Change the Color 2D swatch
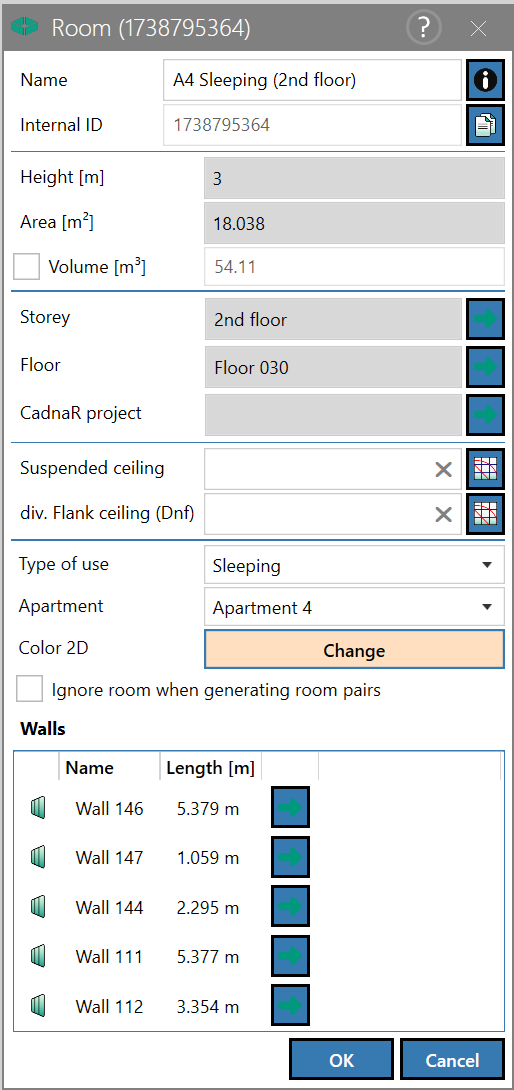The image size is (514, 1090). pos(354,650)
